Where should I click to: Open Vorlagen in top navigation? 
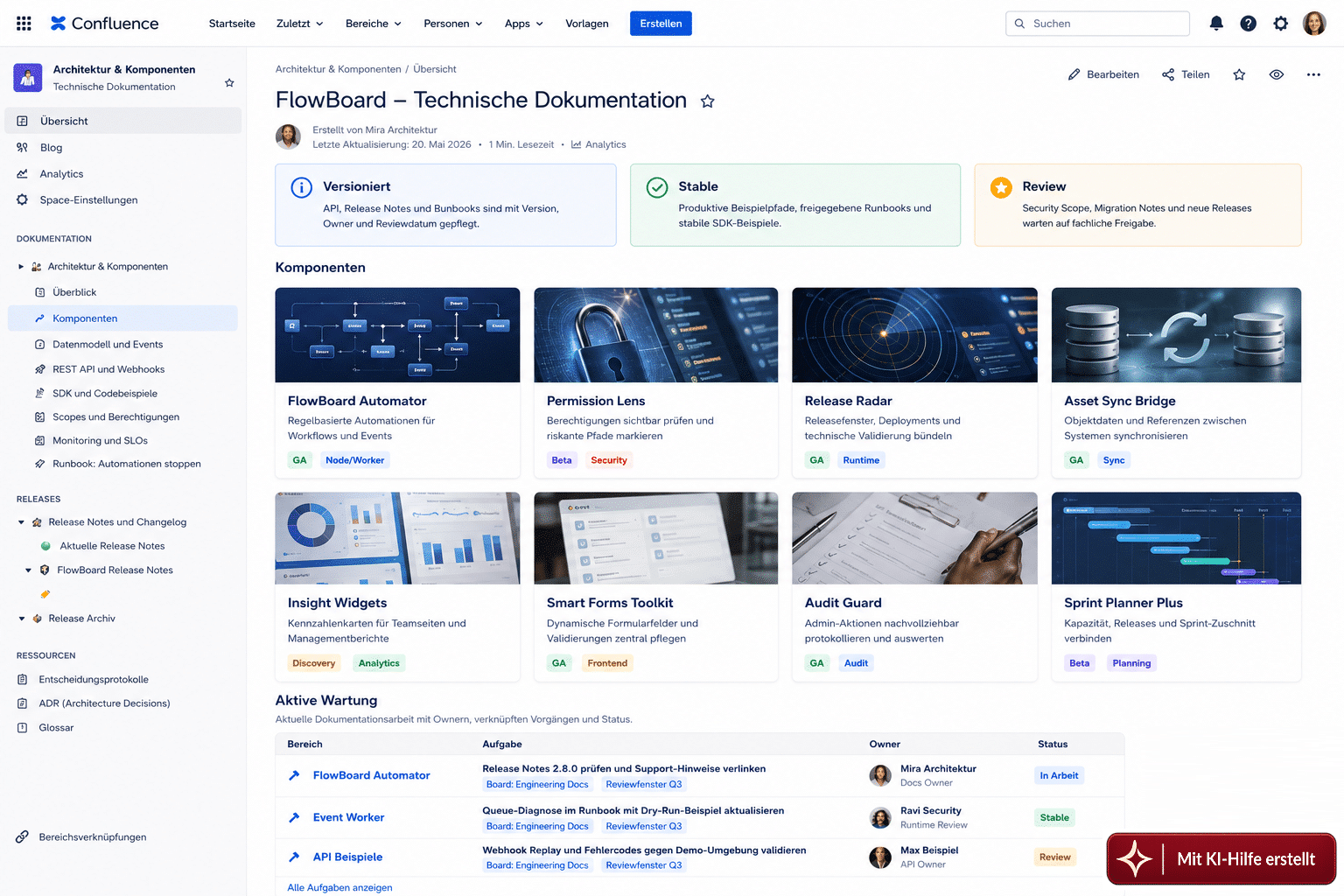[x=587, y=24]
